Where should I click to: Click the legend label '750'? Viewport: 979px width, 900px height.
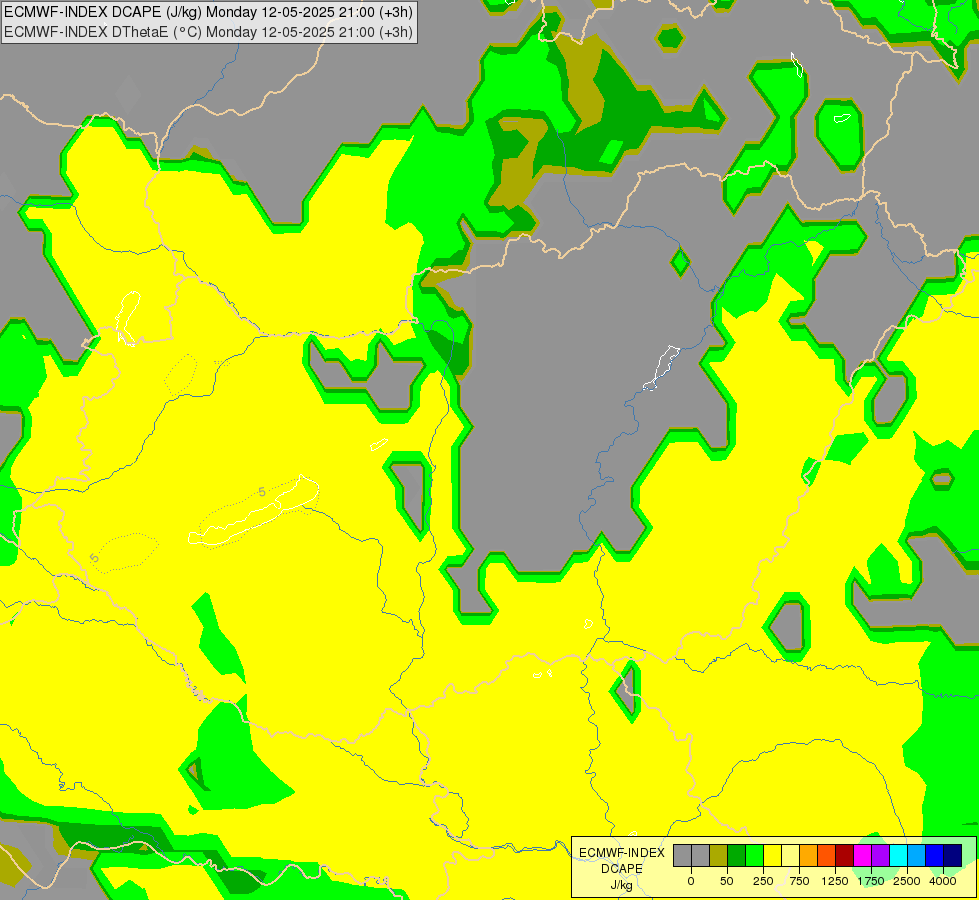799,881
